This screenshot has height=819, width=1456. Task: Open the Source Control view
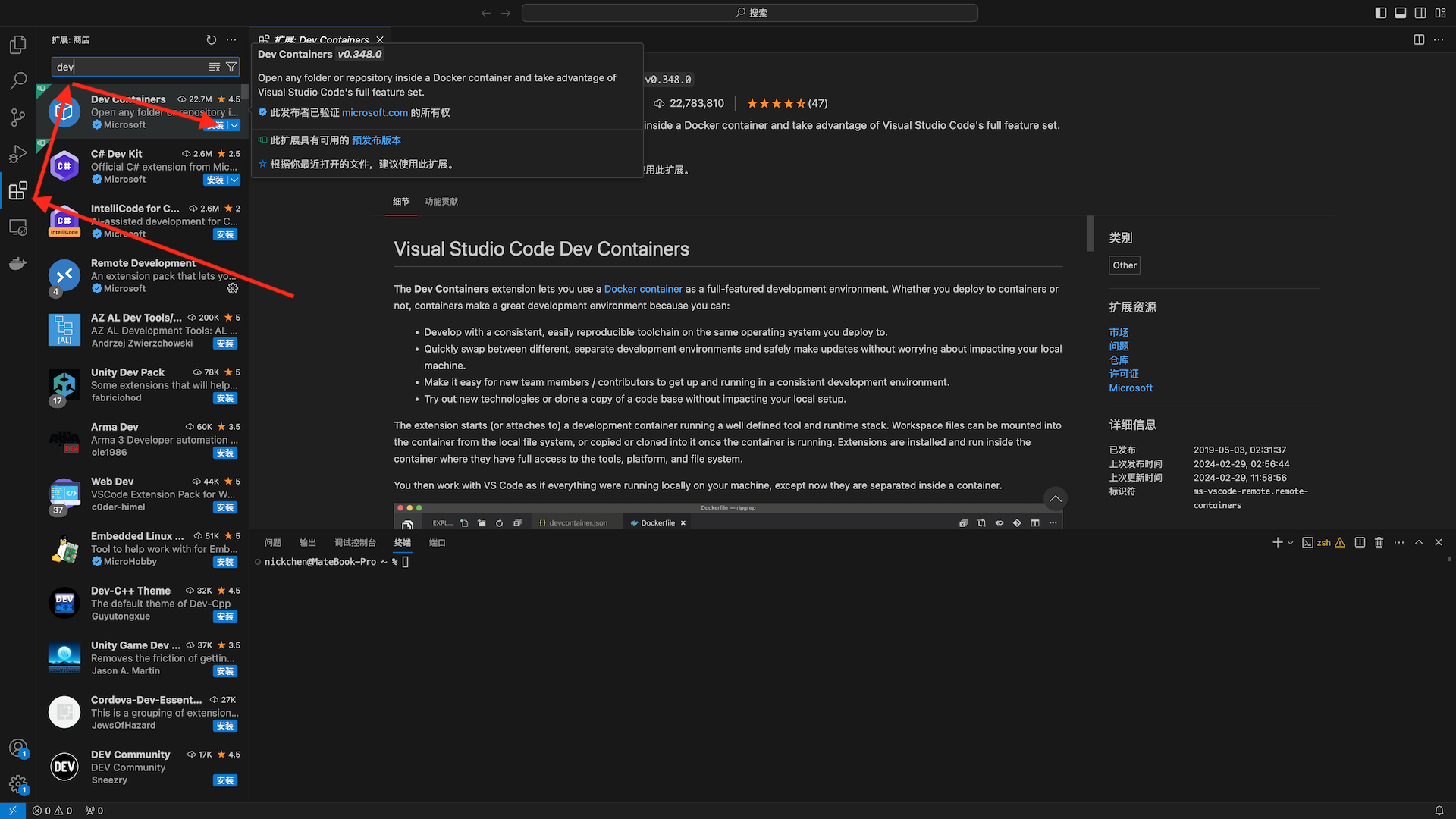(18, 118)
